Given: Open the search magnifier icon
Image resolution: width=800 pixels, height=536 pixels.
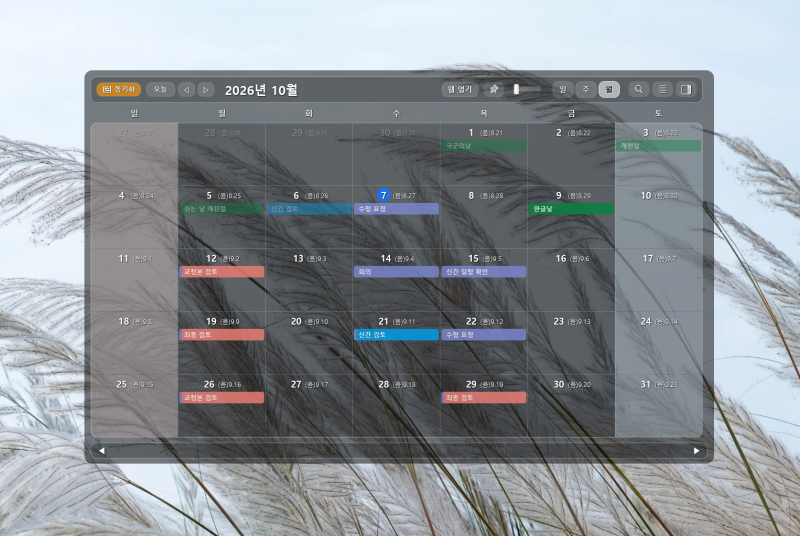Looking at the screenshot, I should 638,89.
